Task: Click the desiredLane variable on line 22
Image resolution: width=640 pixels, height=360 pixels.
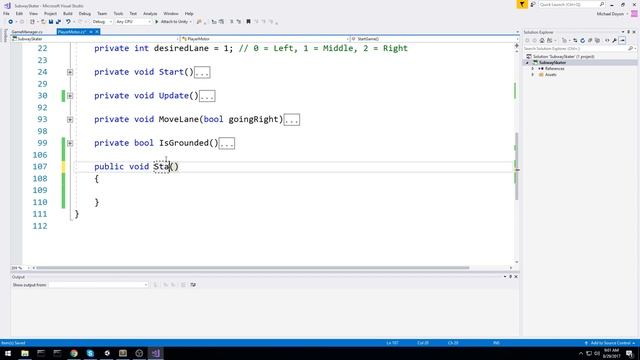Action: click(181, 48)
